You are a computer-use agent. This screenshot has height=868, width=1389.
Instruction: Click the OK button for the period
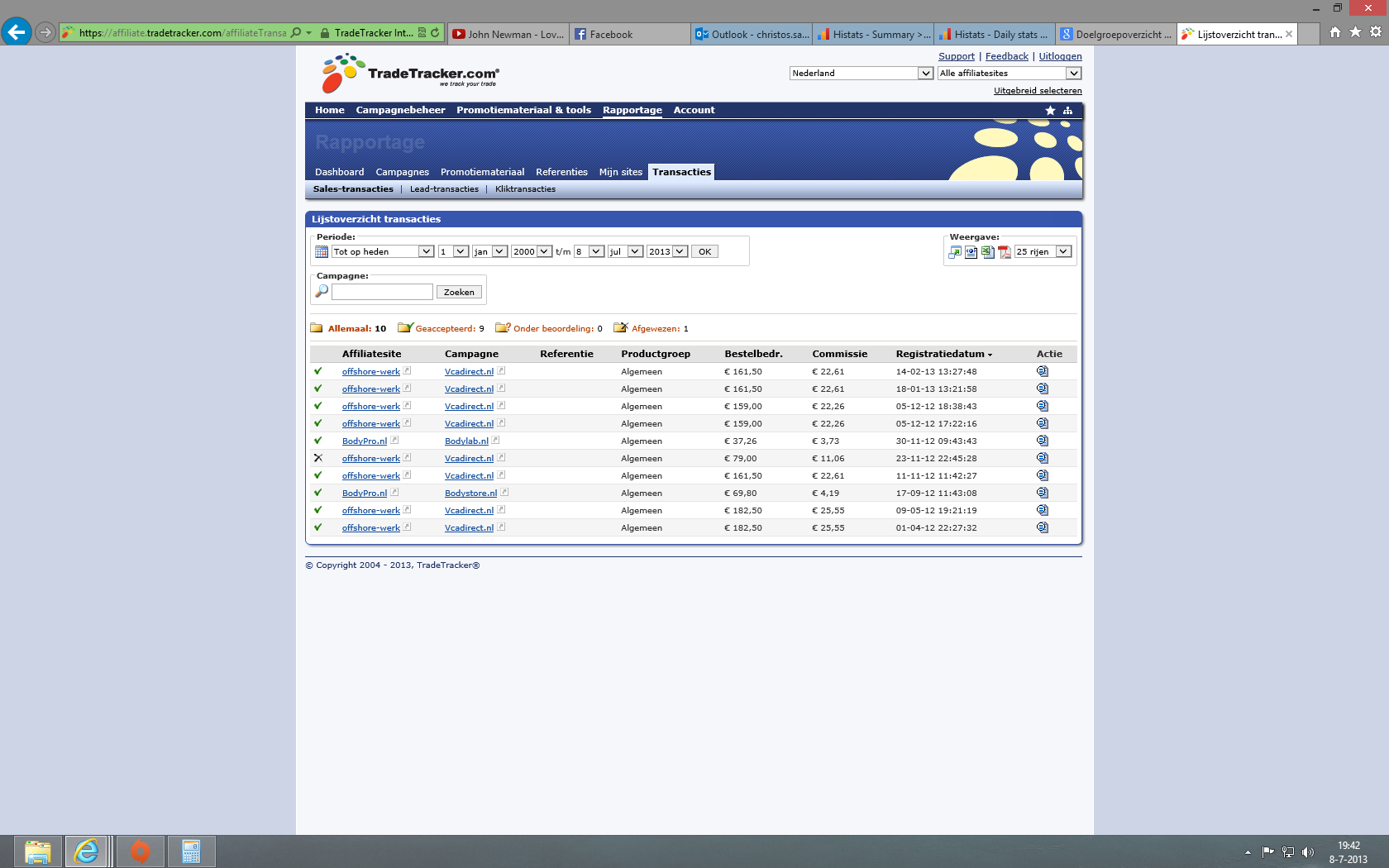click(704, 251)
